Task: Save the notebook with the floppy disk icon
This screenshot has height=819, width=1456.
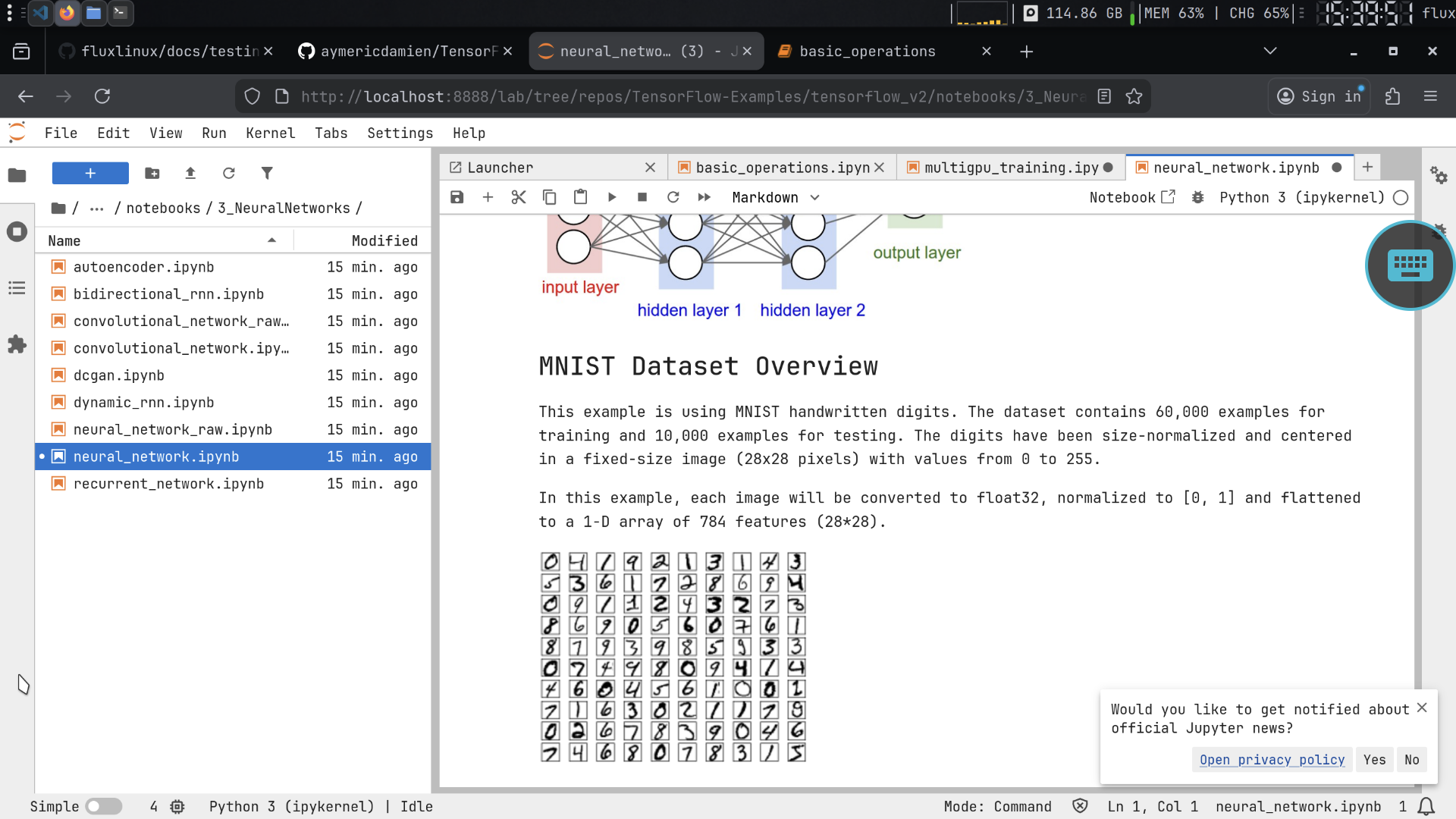Action: pyautogui.click(x=457, y=197)
